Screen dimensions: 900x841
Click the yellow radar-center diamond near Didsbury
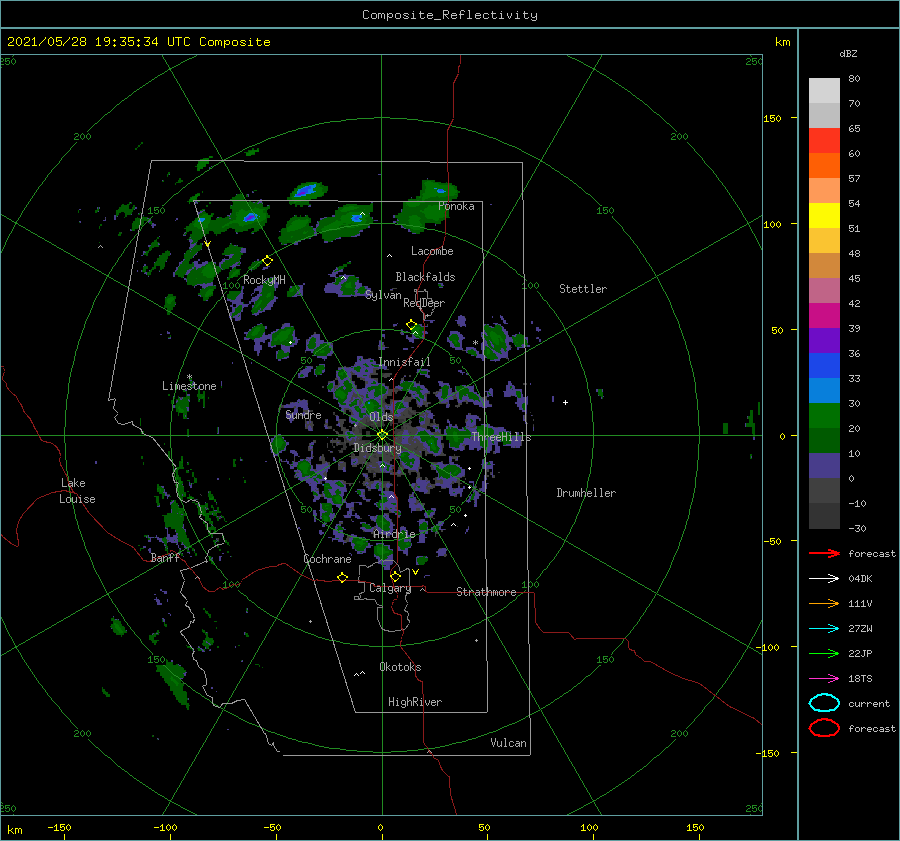pyautogui.click(x=382, y=435)
